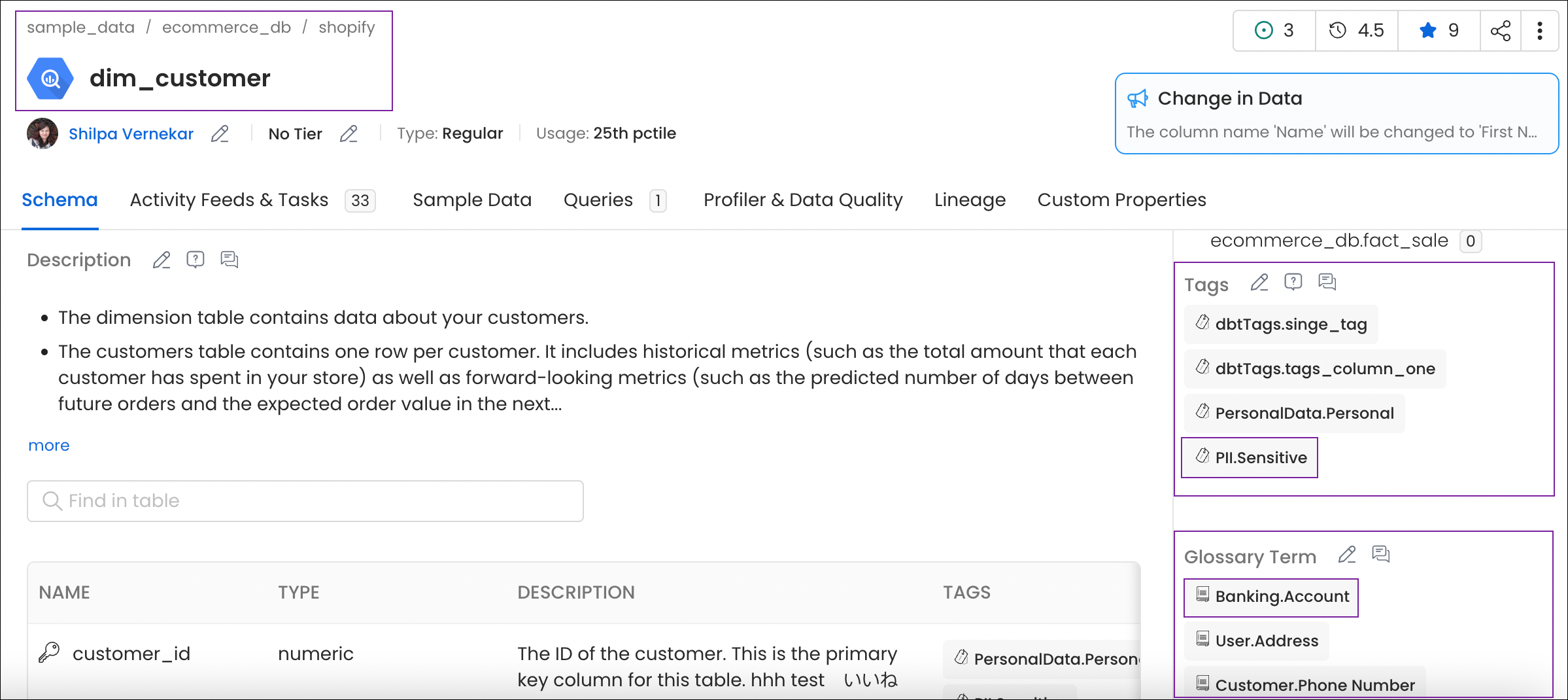Open the Activity Feeds & Tasks tab

[x=229, y=200]
